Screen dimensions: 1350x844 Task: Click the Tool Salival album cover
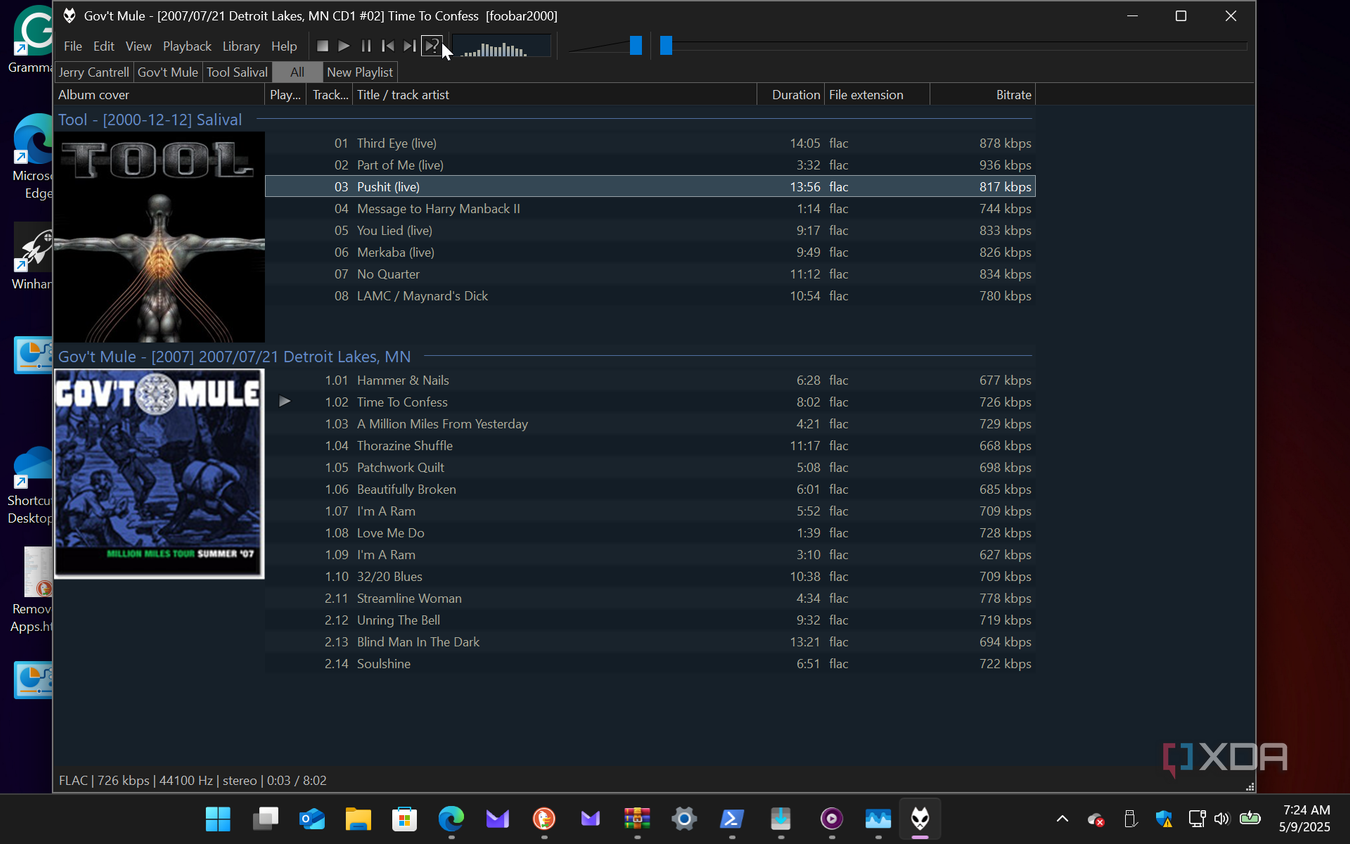pyautogui.click(x=159, y=238)
